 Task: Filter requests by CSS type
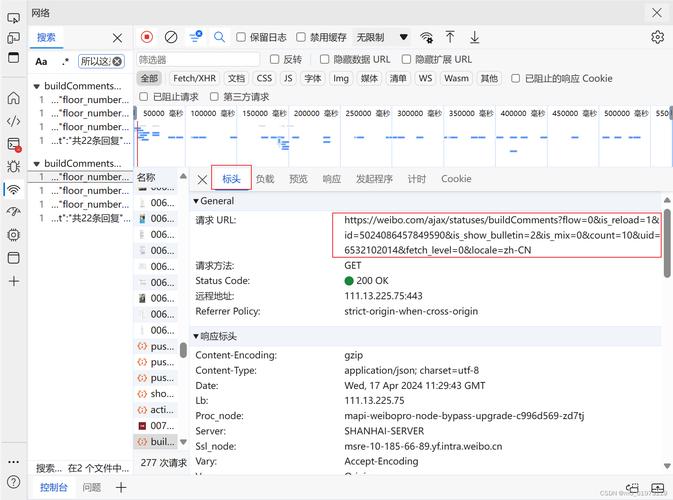click(264, 78)
